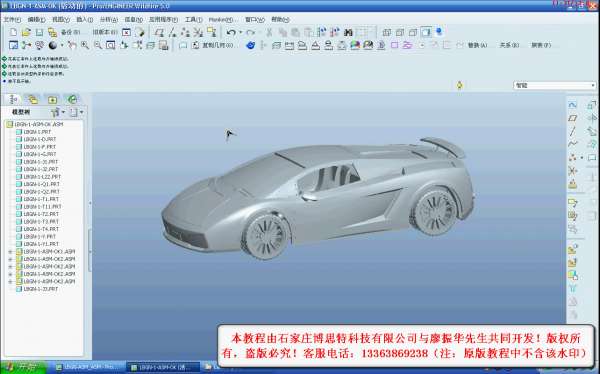Viewport: 600px width, 374px height.
Task: Click the purple square icon in second toolbar
Action: (394, 45)
